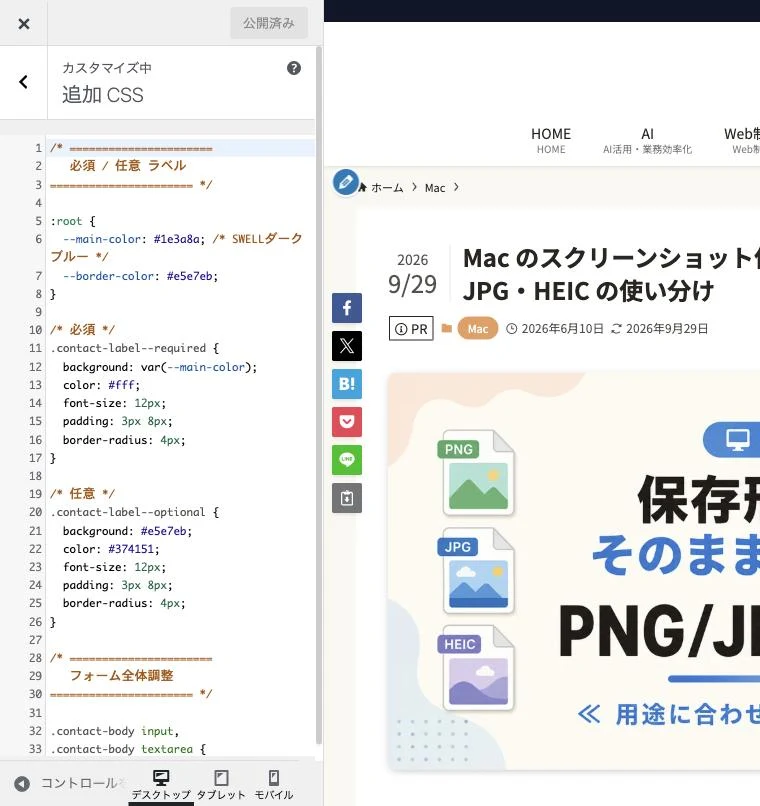Close the customizer with the X icon

click(x=24, y=24)
